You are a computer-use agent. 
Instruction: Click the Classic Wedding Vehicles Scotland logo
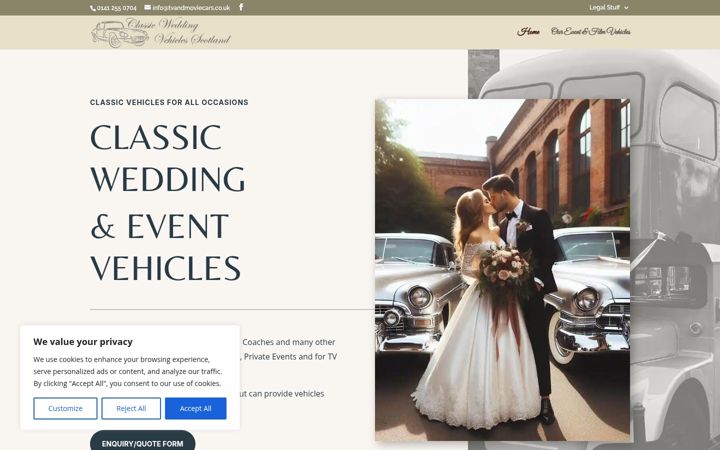(x=161, y=33)
